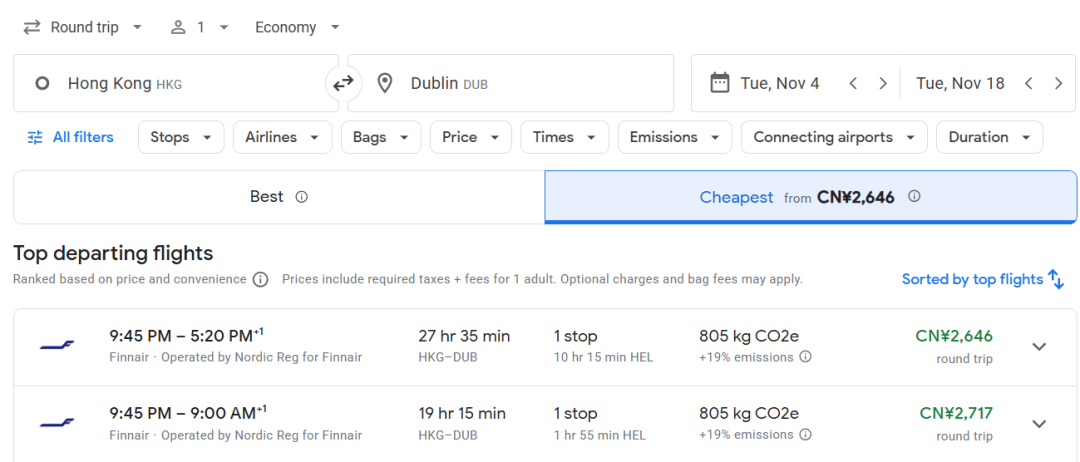Screen dimensions: 1080x462
Task: Go to previous return date
Action: [x=1028, y=84]
